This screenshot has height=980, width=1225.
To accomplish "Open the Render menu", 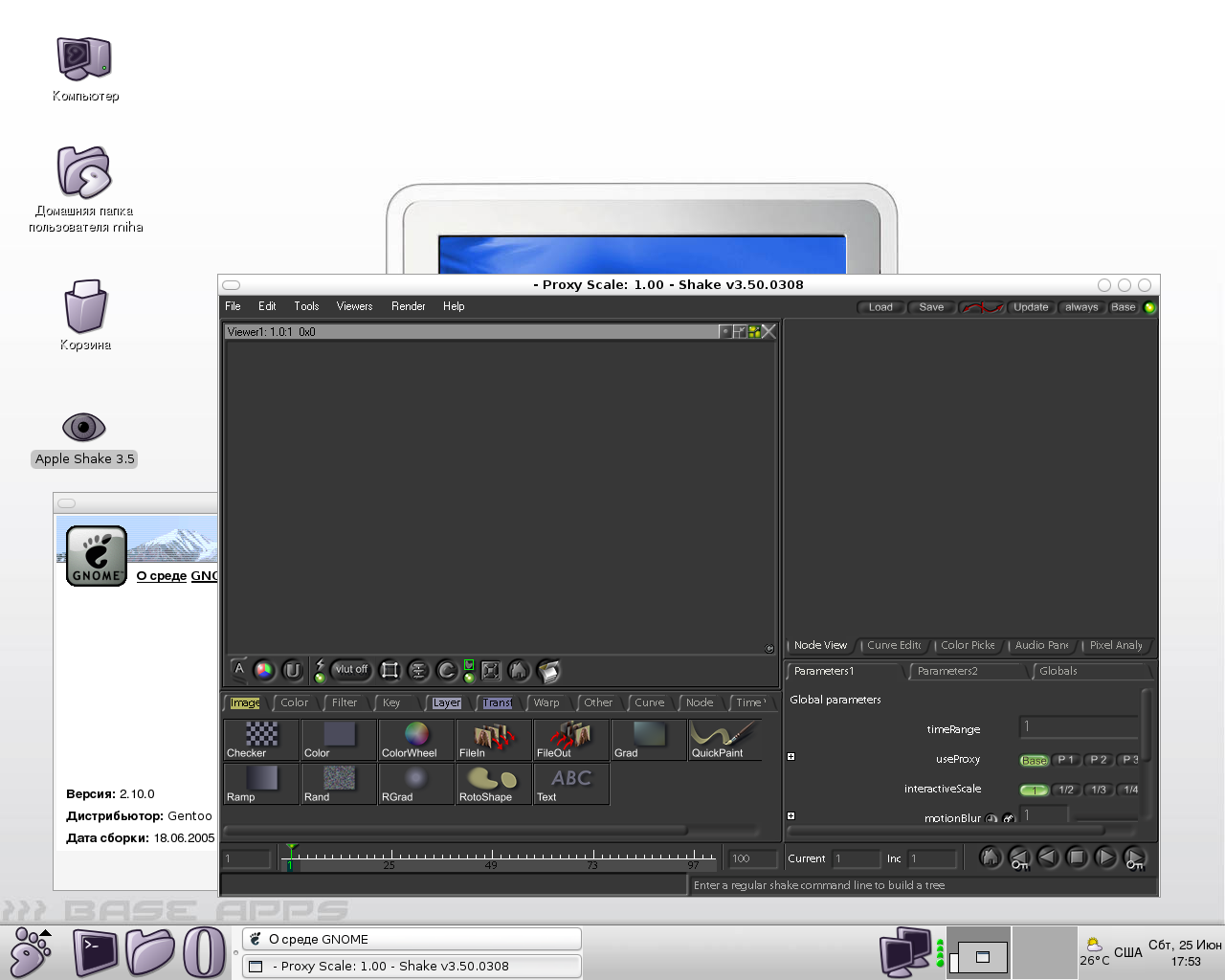I will pyautogui.click(x=408, y=306).
